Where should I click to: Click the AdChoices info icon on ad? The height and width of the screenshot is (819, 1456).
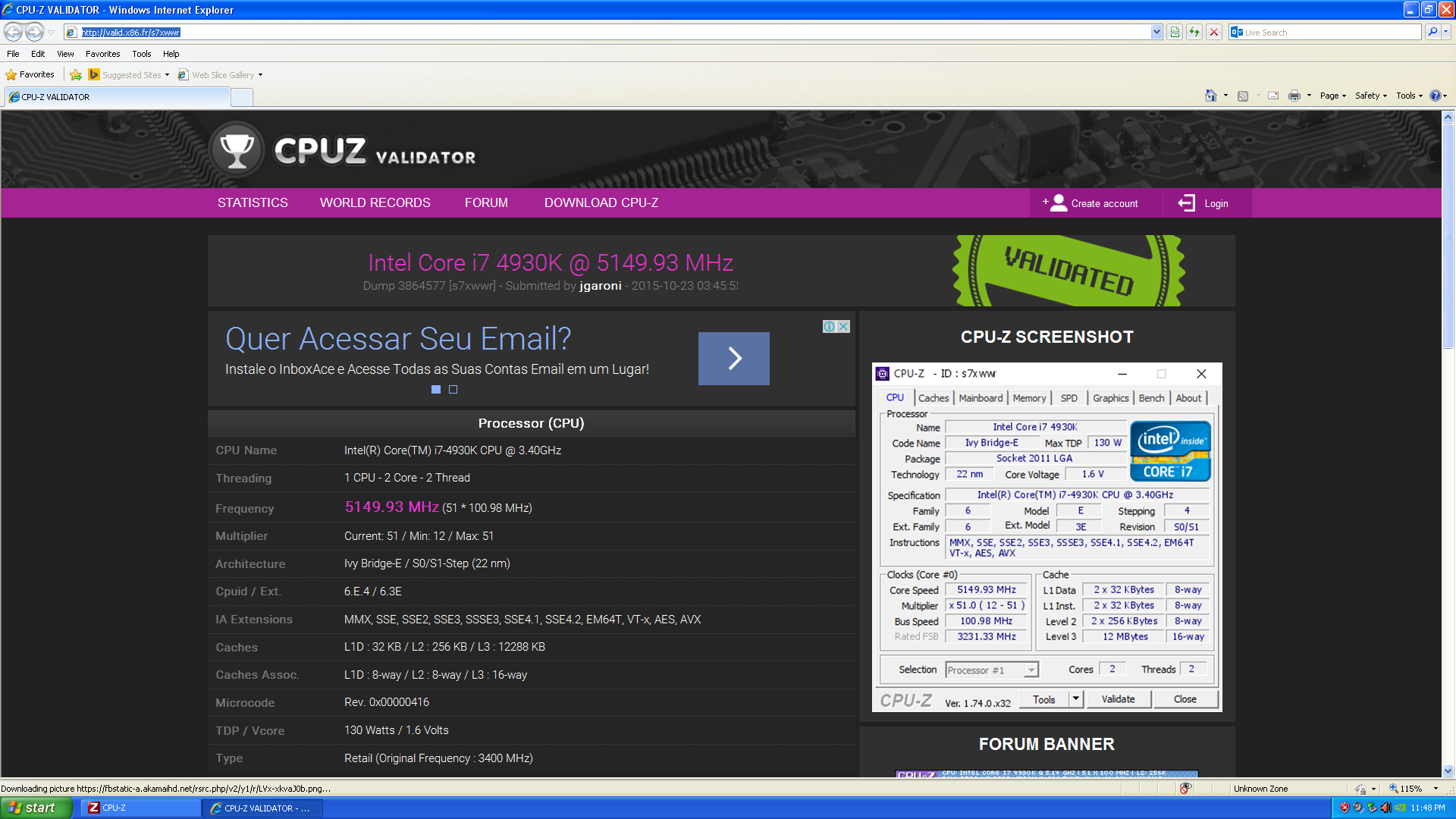[x=830, y=326]
